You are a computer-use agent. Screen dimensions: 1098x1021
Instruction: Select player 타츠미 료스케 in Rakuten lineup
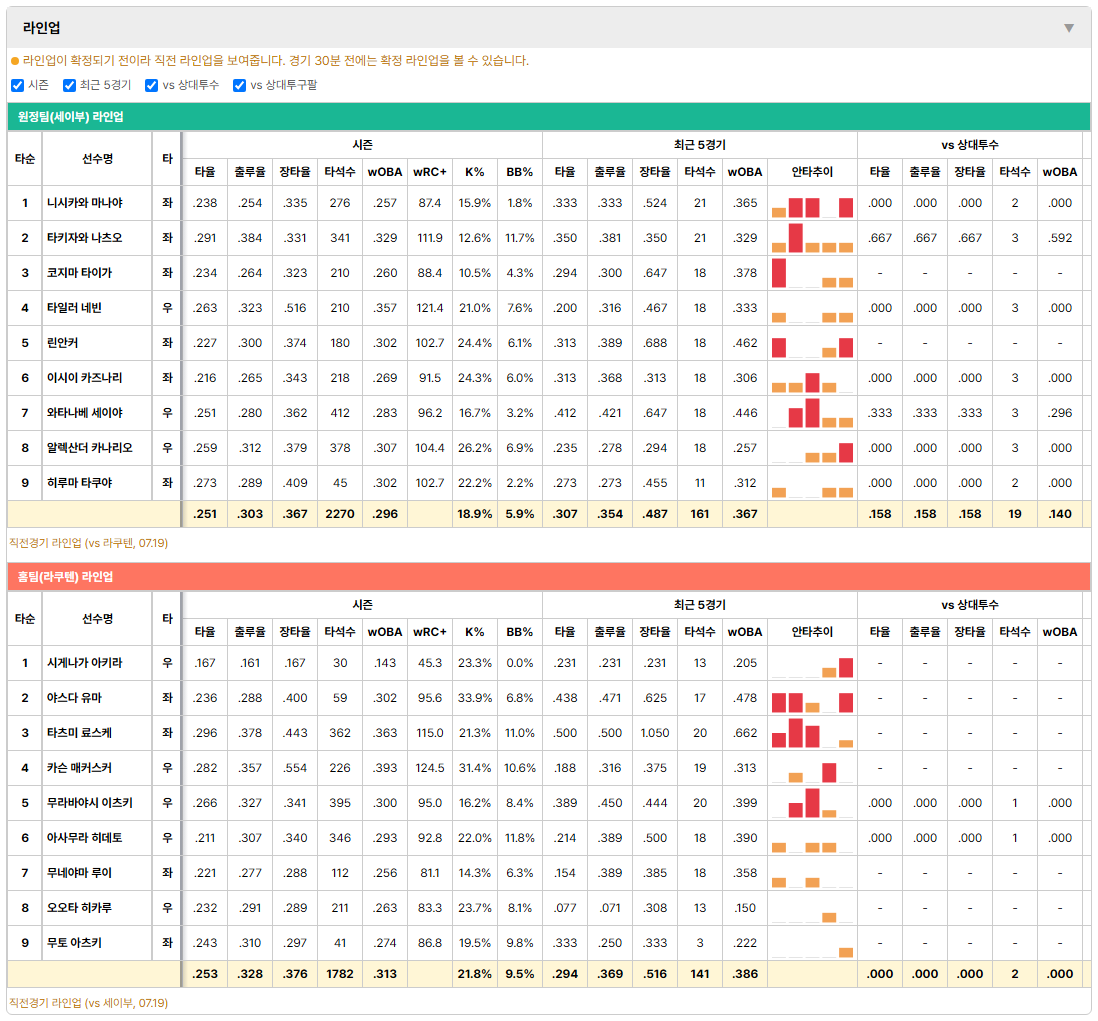pos(79,733)
